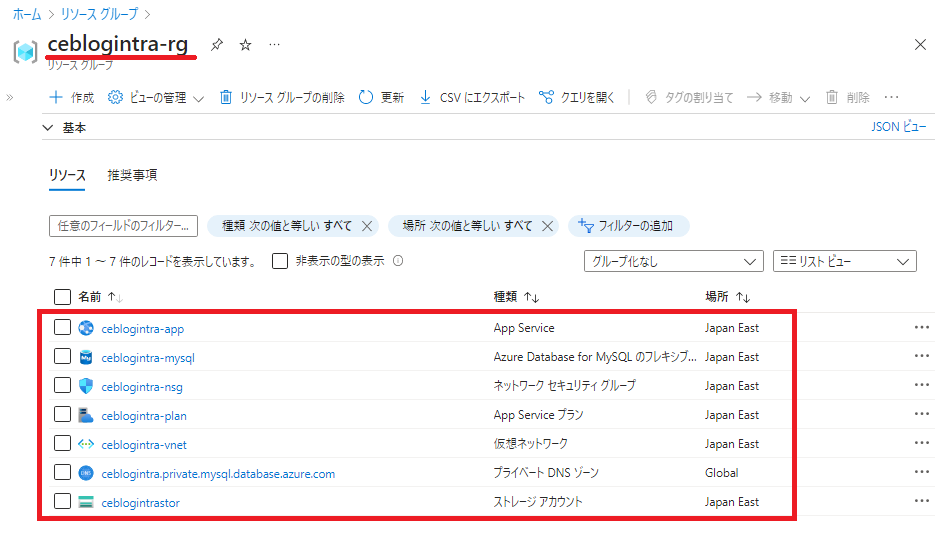Click CSV にエクスポート
The width and height of the screenshot is (949, 534).
click(472, 97)
